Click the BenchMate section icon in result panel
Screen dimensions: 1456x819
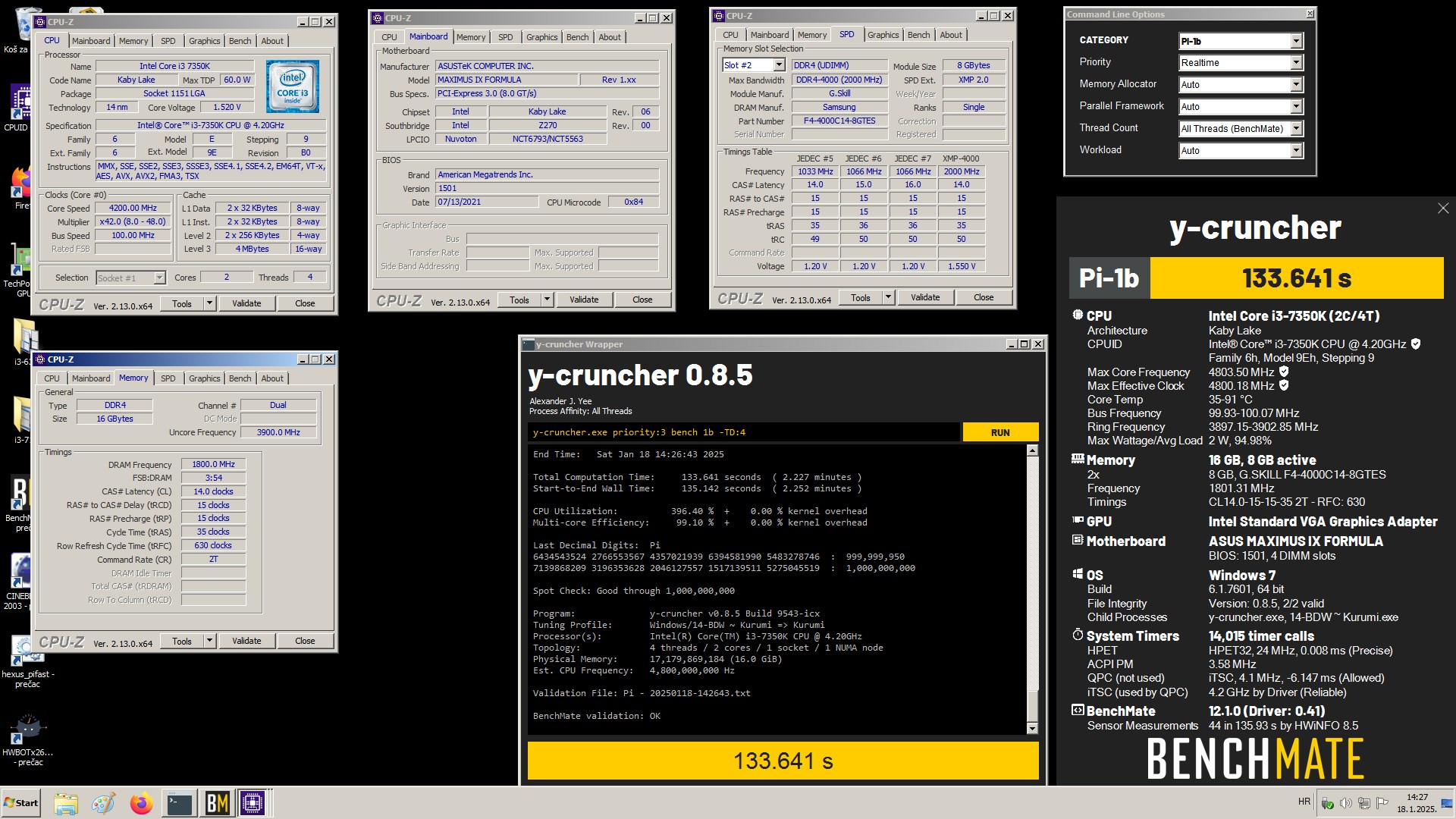(1078, 710)
